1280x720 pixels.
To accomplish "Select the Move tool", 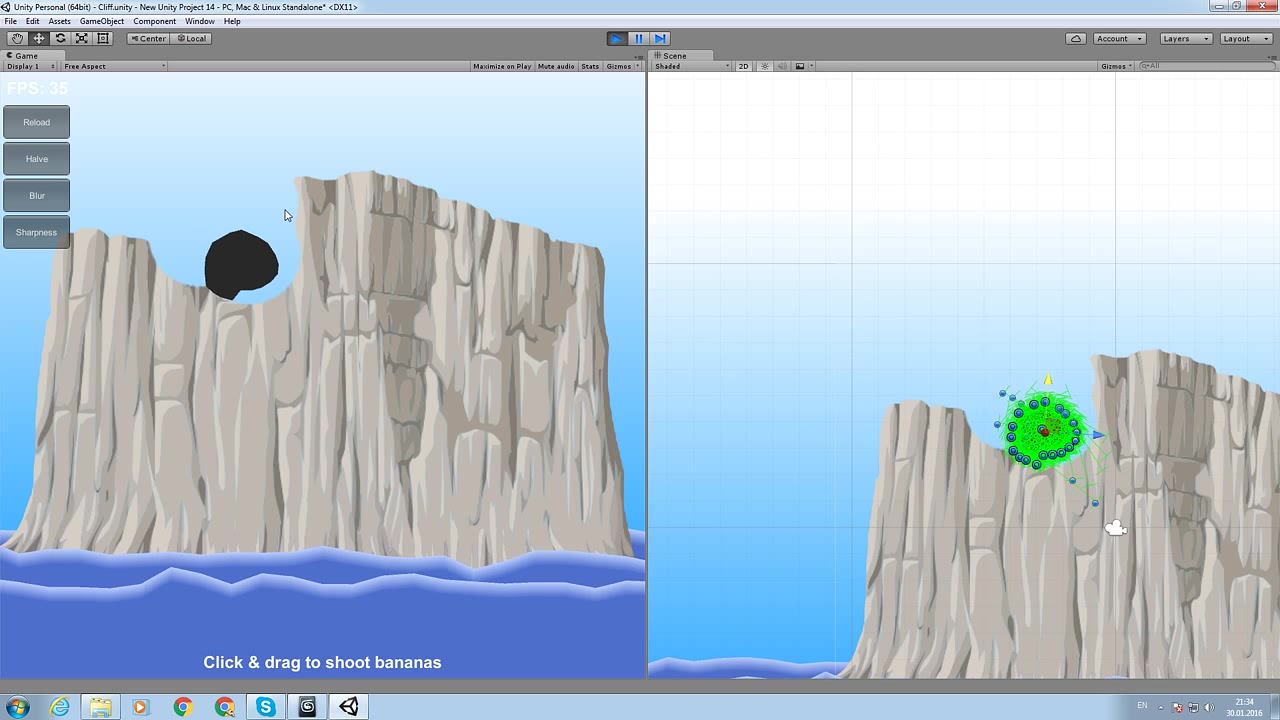I will tap(39, 38).
